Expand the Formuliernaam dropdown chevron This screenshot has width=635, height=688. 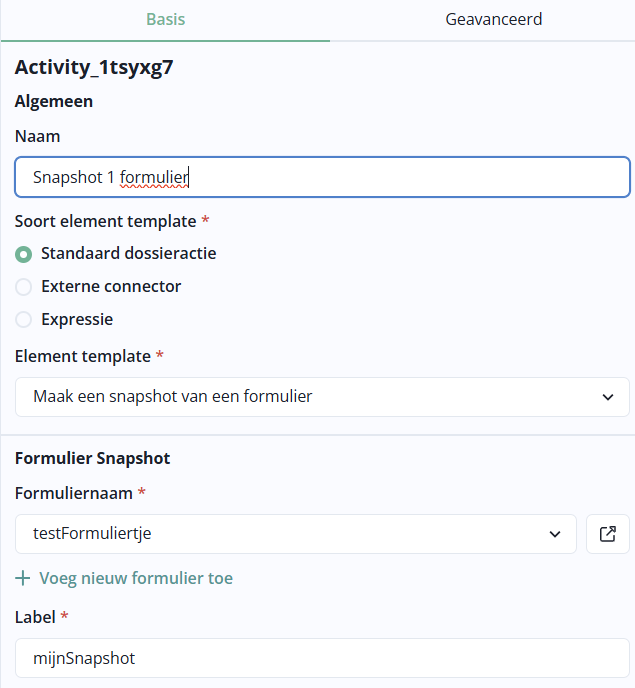[x=555, y=534]
